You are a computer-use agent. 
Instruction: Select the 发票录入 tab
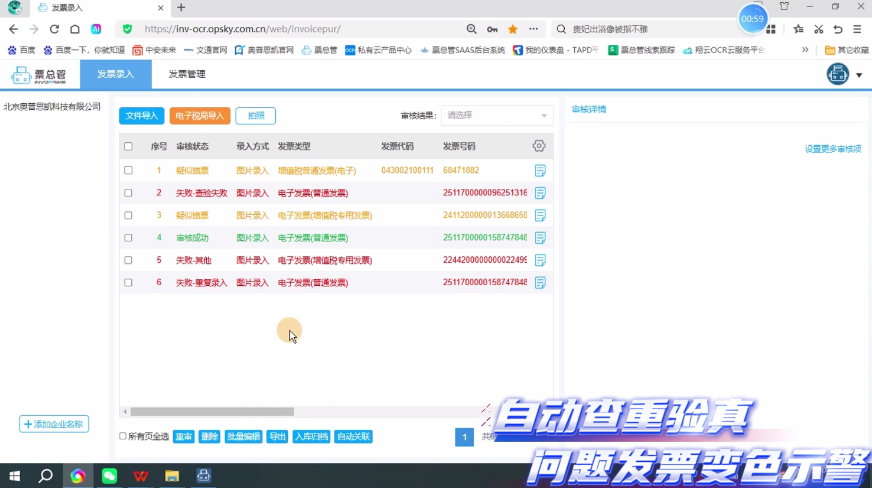(x=116, y=74)
